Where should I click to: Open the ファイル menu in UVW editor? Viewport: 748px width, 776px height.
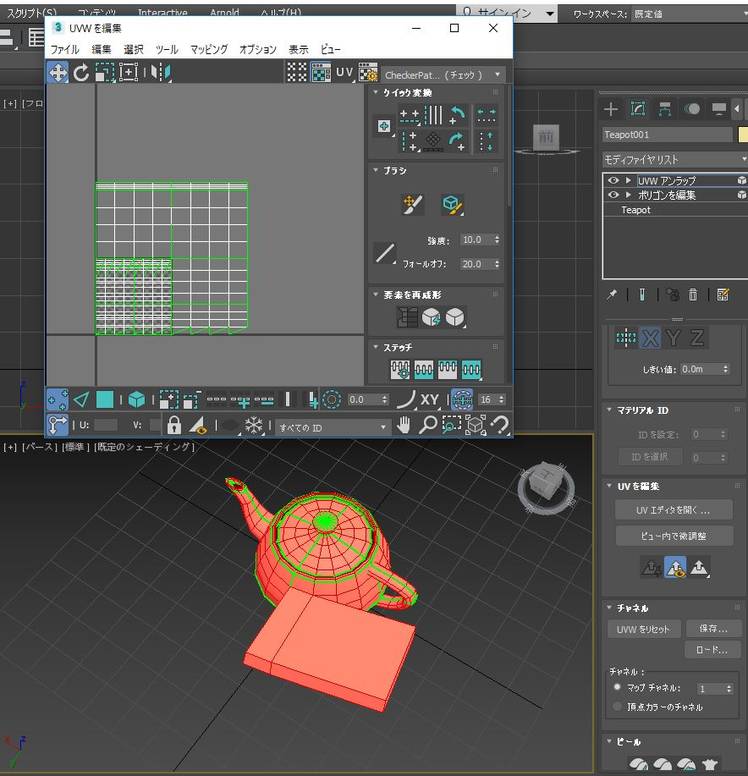pos(65,49)
